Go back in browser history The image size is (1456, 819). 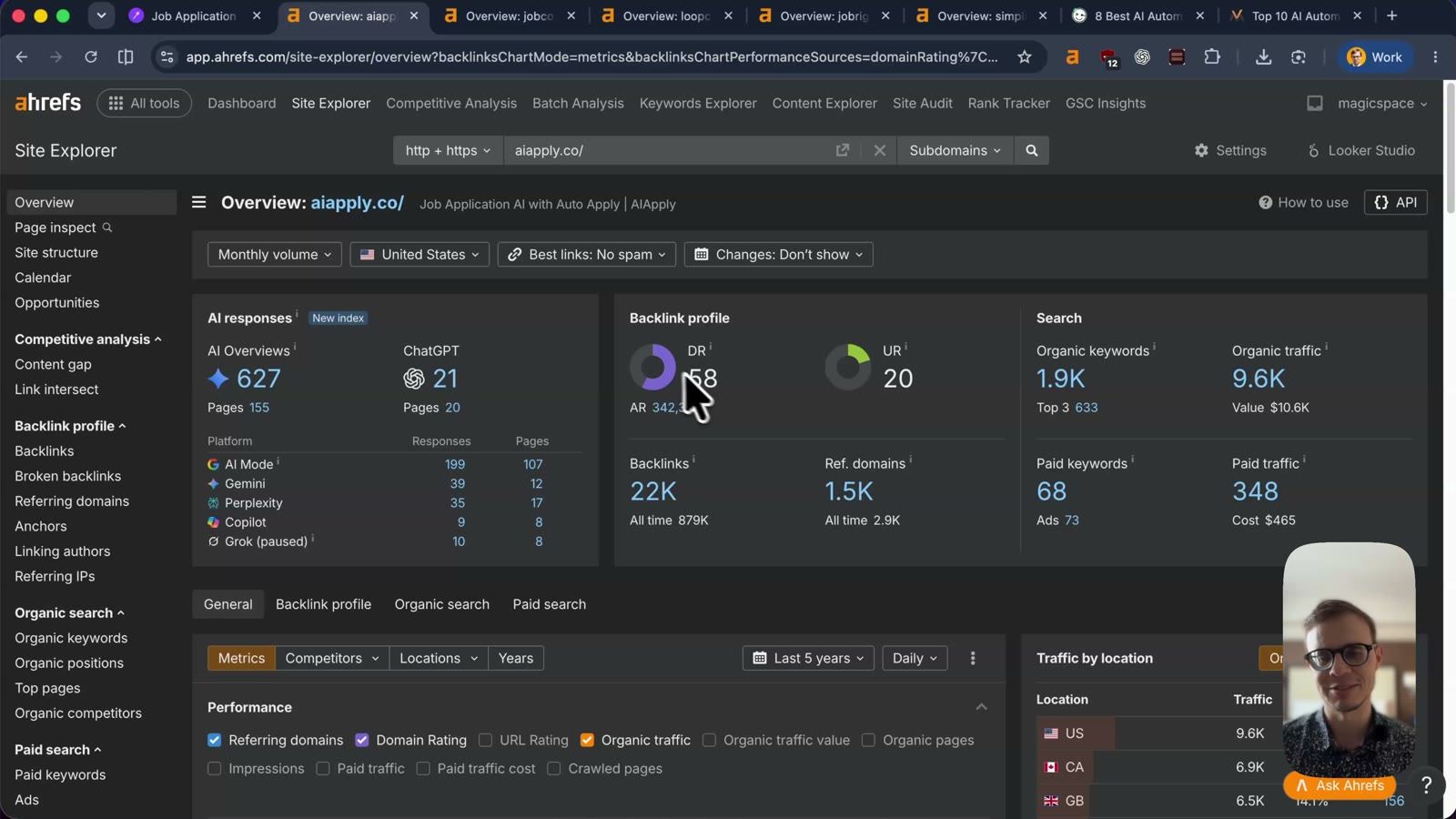[x=22, y=57]
